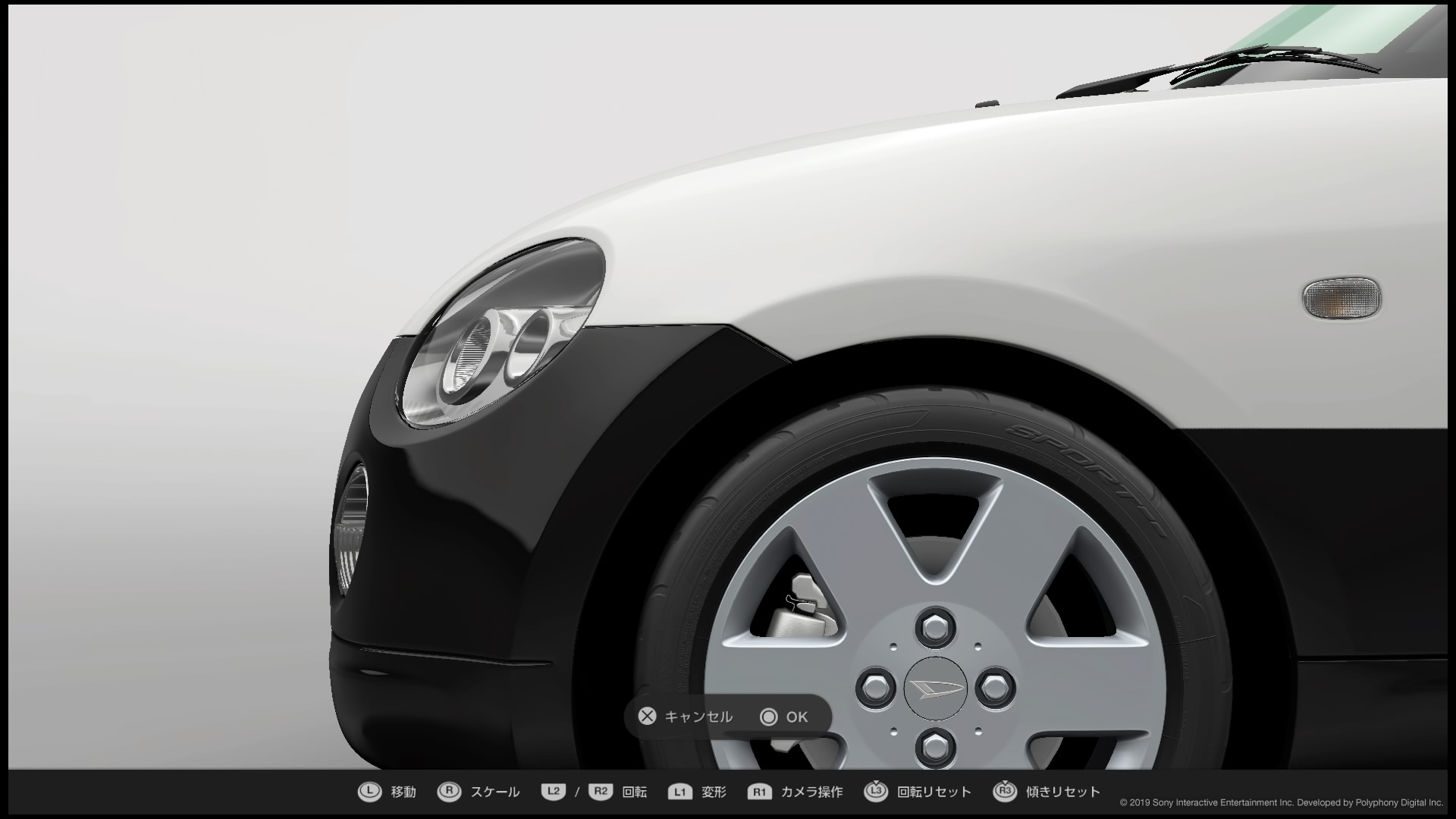Select the 回転 label
Image resolution: width=1456 pixels, height=819 pixels.
634,792
